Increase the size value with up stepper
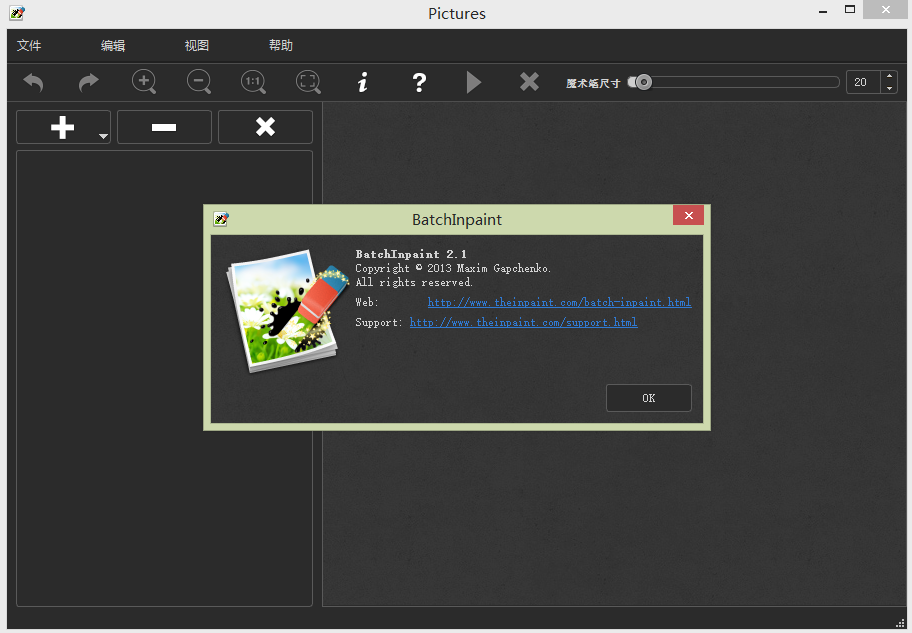912x633 pixels. coord(889,77)
